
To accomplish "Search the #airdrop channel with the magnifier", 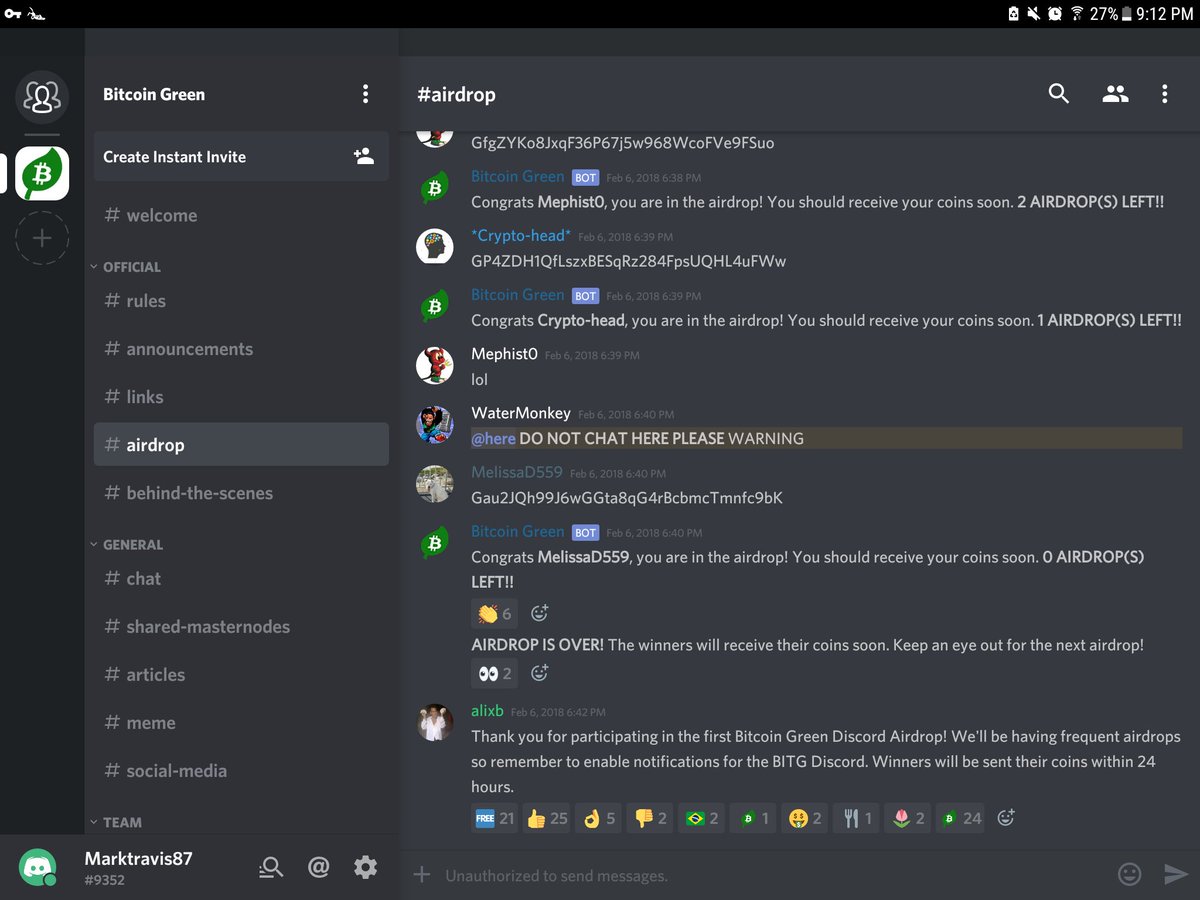I will [1059, 94].
